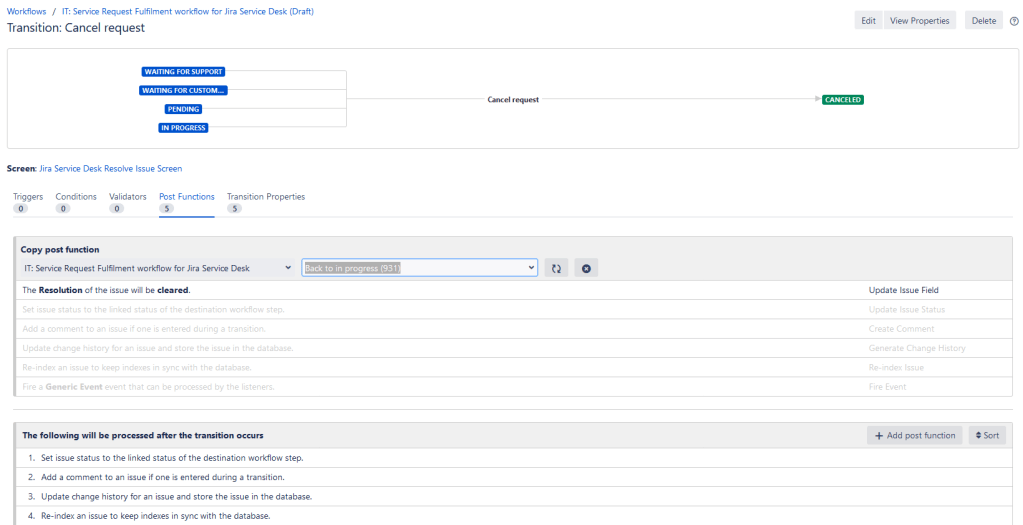Switch to the Validators tab

128,197
